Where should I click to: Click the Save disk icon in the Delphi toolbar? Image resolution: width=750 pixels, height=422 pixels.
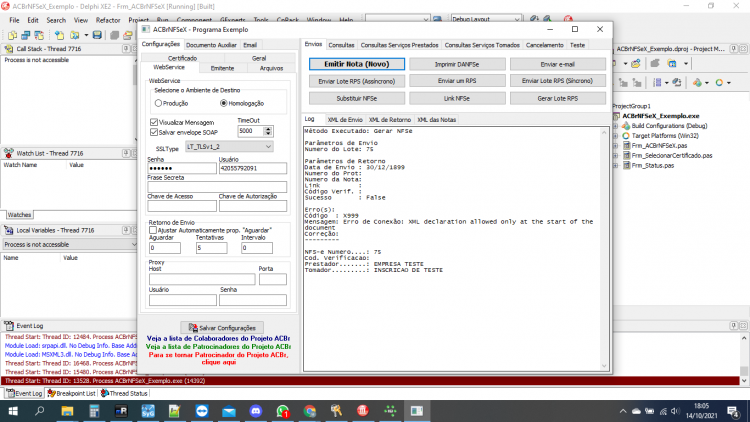pyautogui.click(x=97, y=35)
